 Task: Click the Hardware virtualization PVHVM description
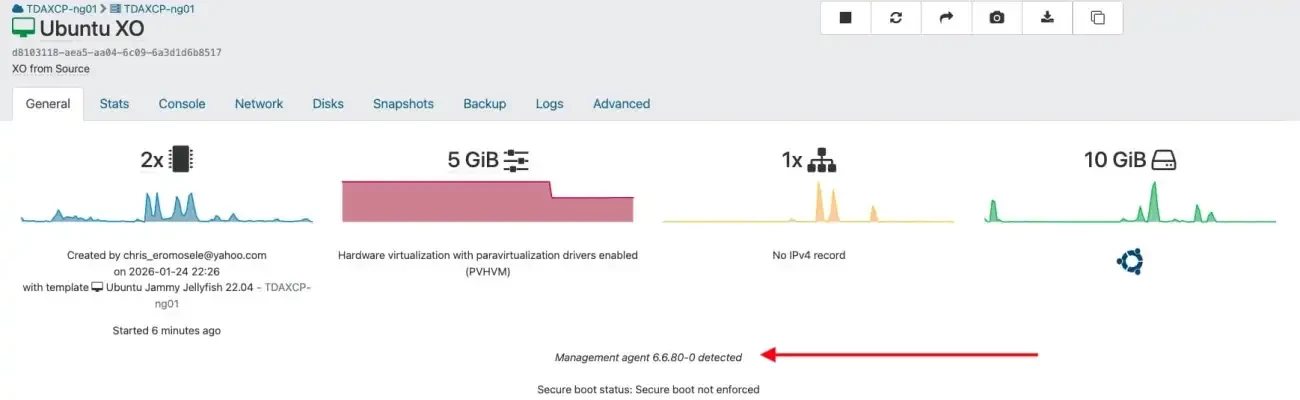[x=488, y=263]
